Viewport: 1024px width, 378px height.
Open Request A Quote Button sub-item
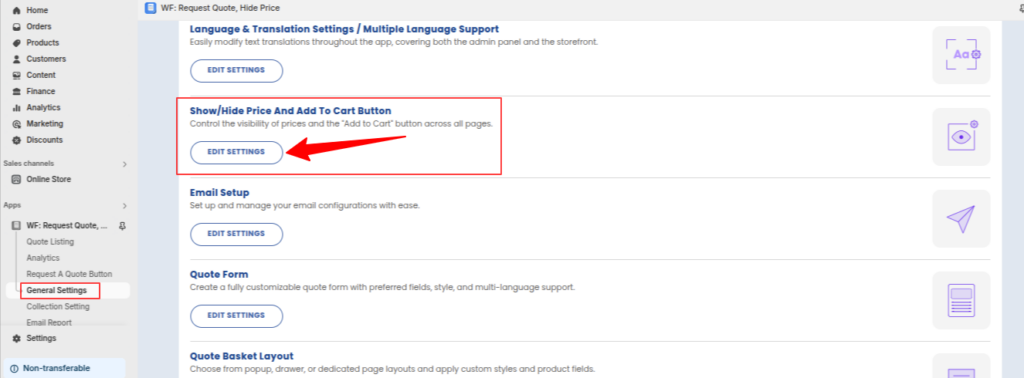[69, 274]
